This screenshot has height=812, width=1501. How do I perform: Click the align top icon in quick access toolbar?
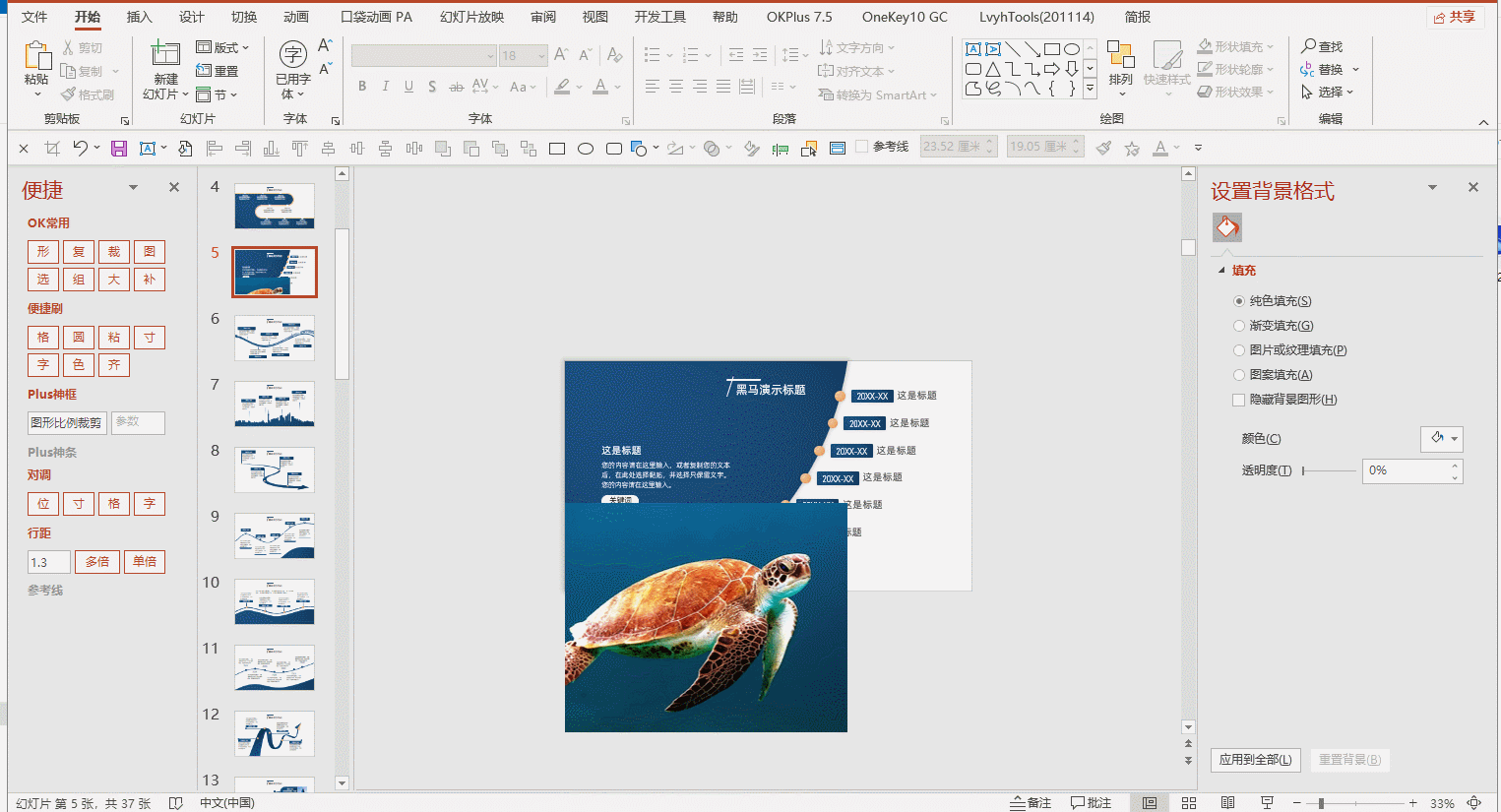[x=299, y=149]
